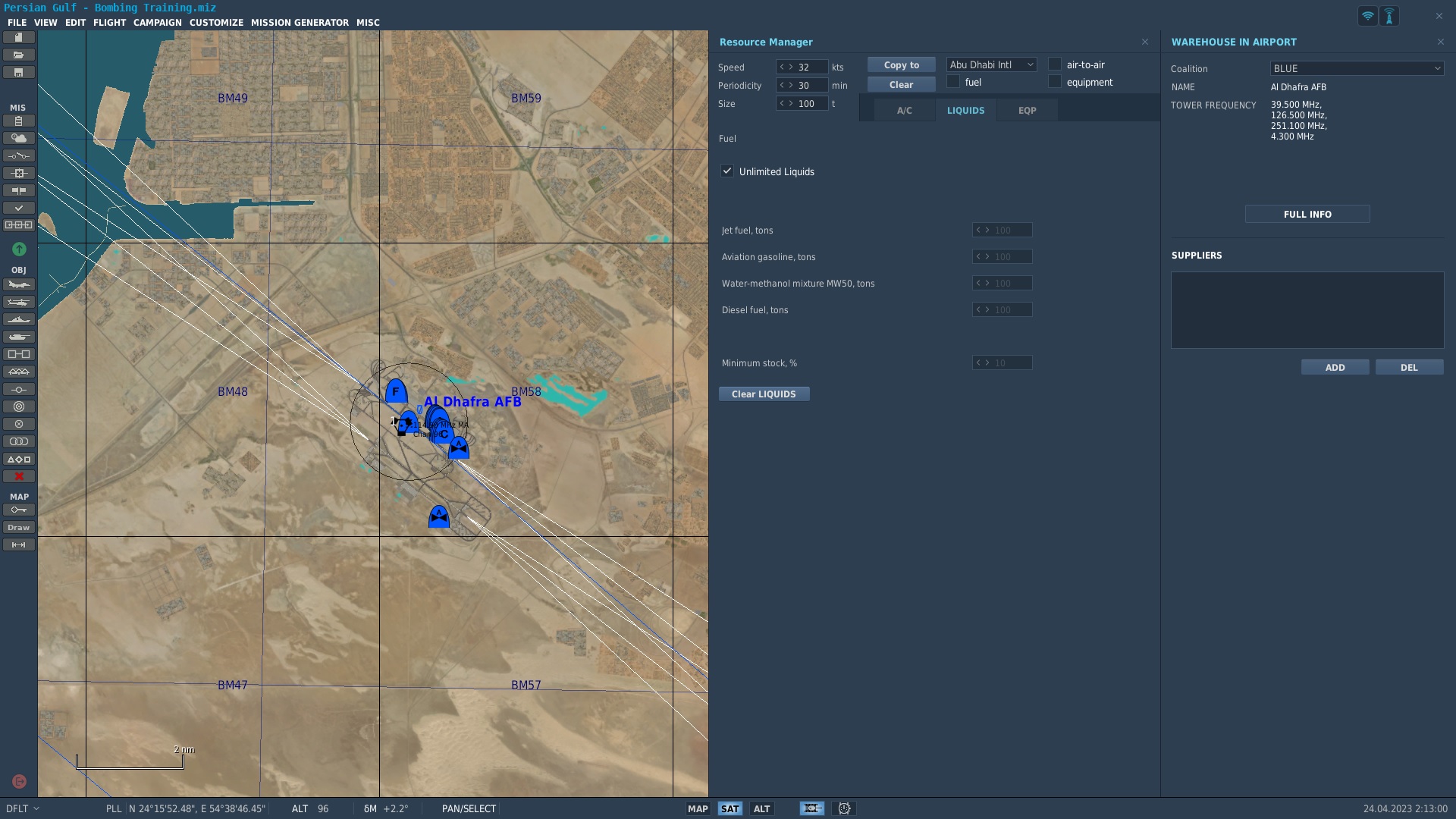Open the CAMPAIGN menu

tap(157, 23)
